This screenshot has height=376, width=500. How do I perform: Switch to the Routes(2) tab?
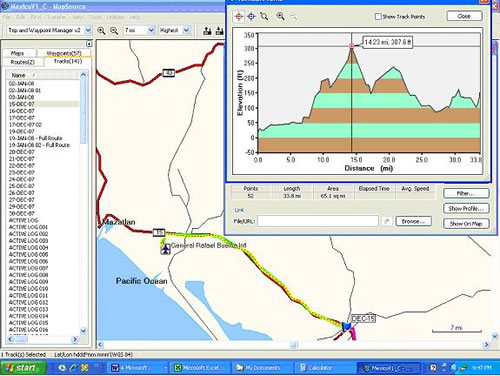[23, 62]
